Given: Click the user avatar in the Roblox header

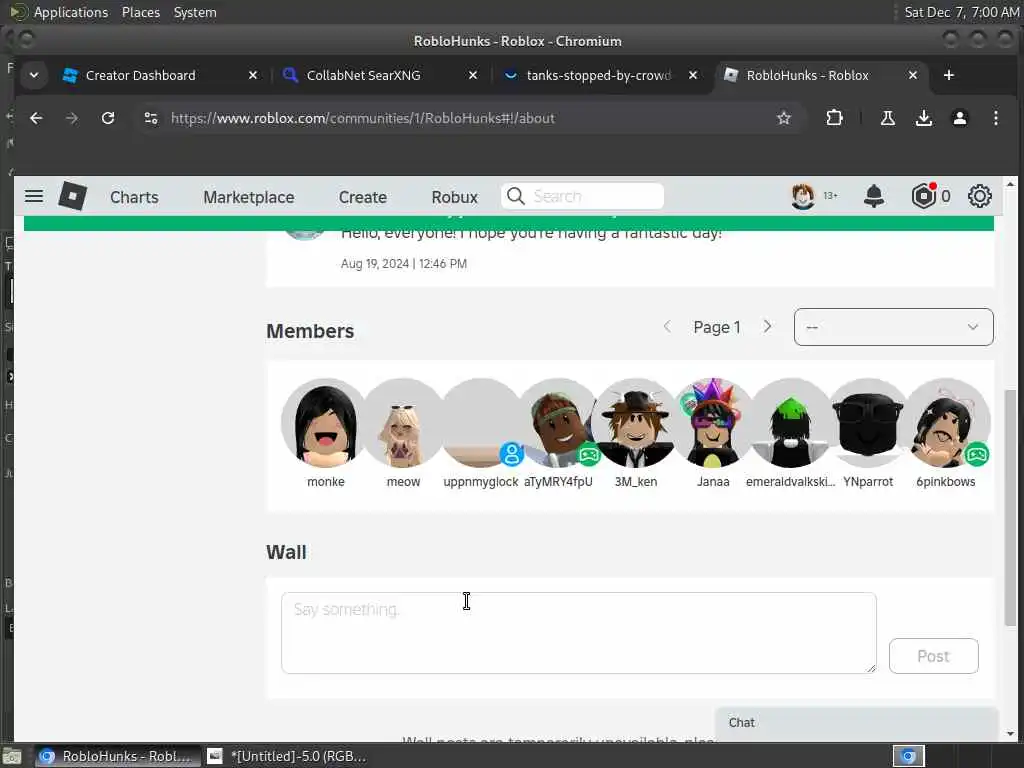Looking at the screenshot, I should point(803,196).
